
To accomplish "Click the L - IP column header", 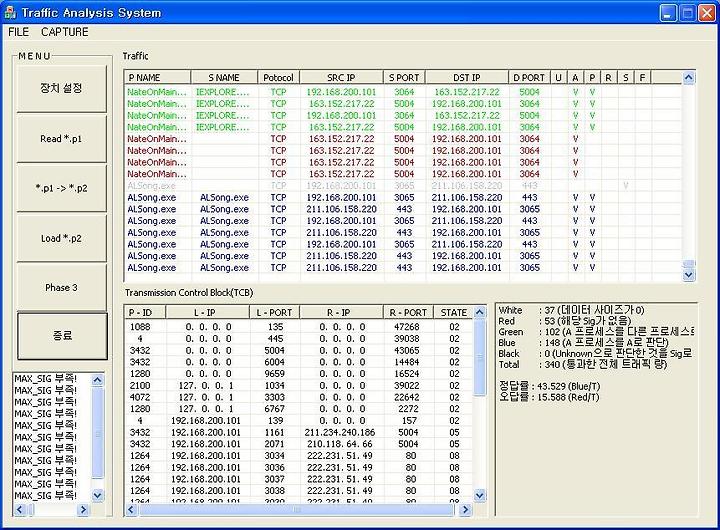I will [208, 312].
